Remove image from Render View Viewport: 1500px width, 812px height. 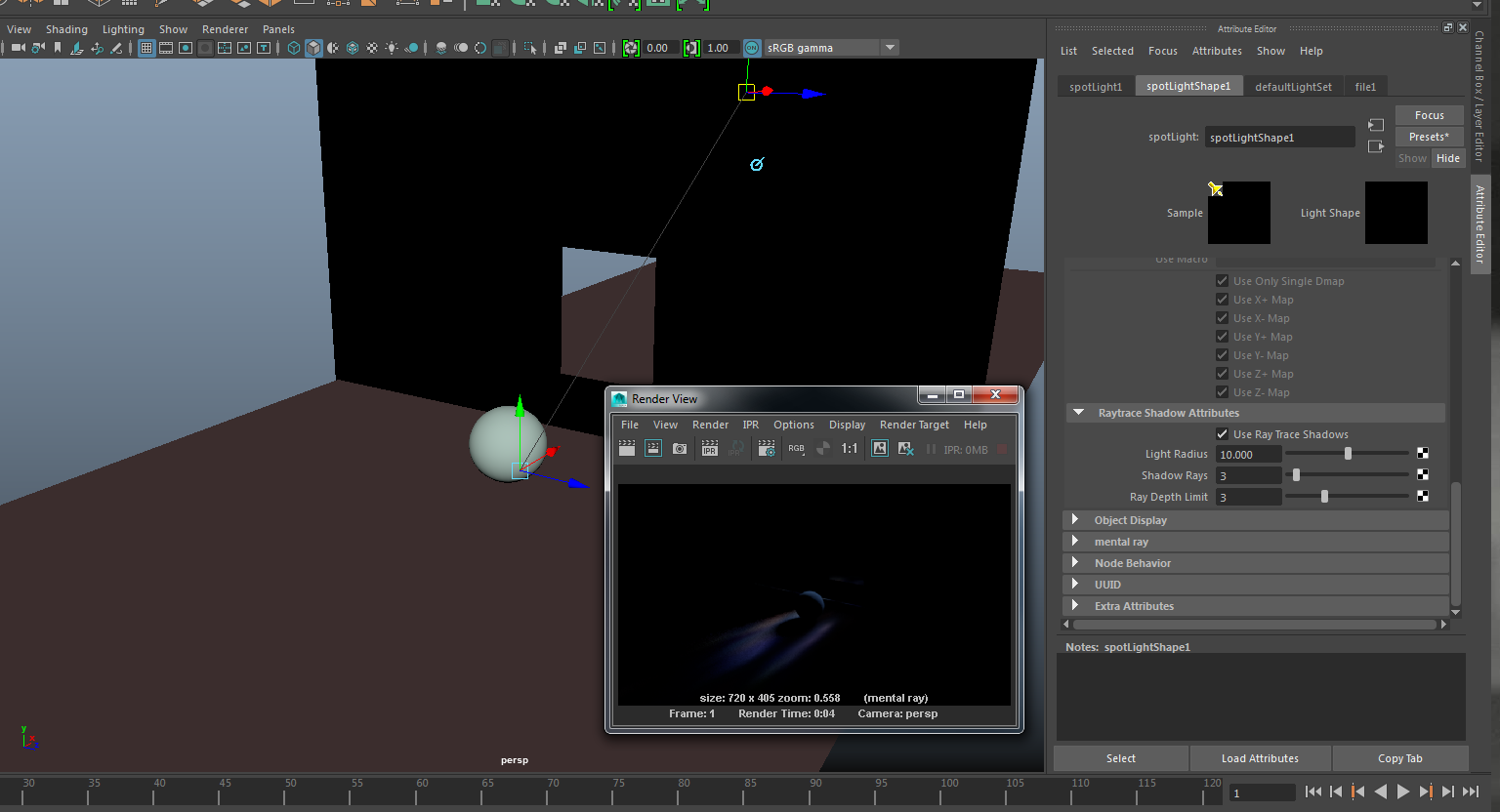pyautogui.click(x=906, y=449)
